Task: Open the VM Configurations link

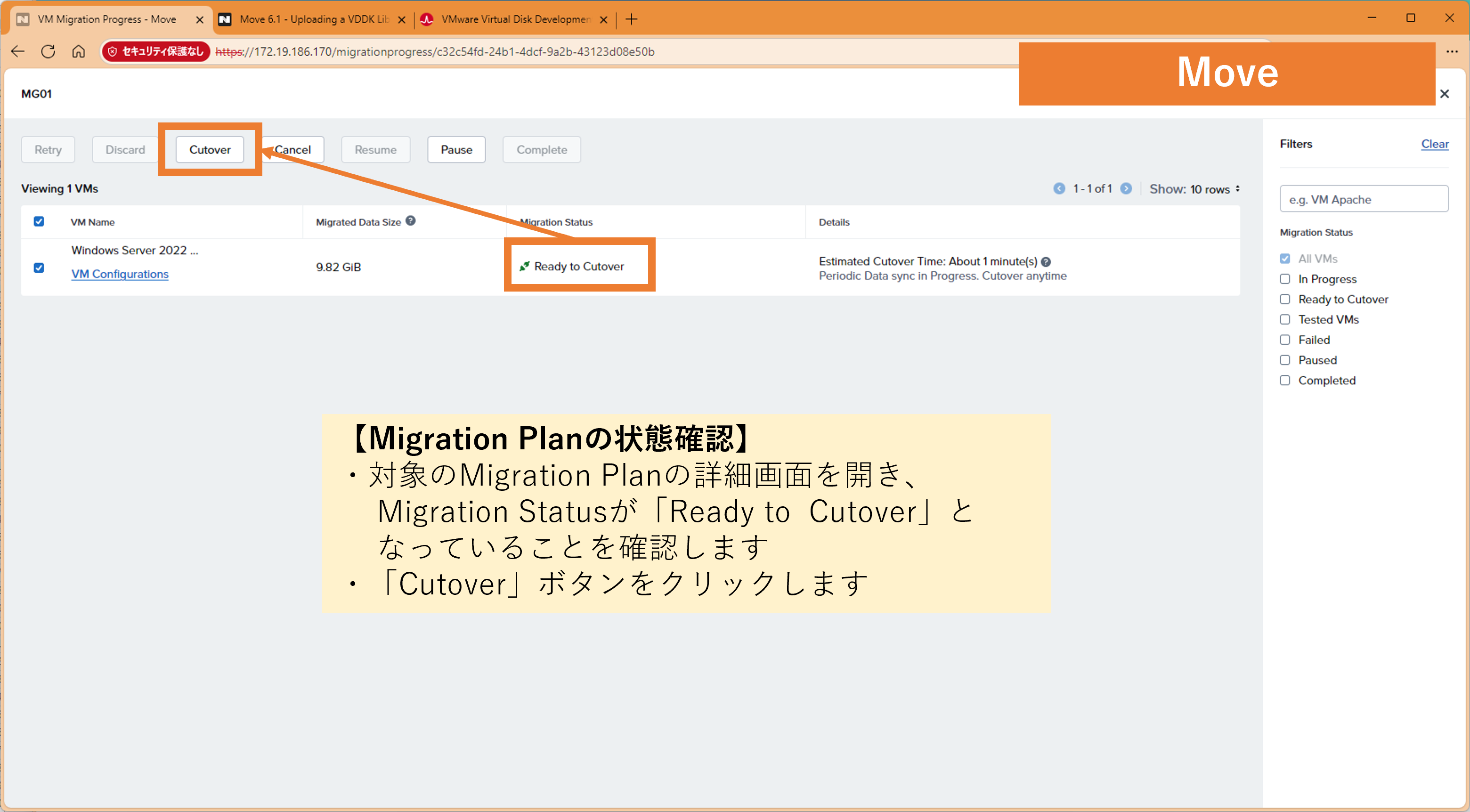Action: click(120, 274)
